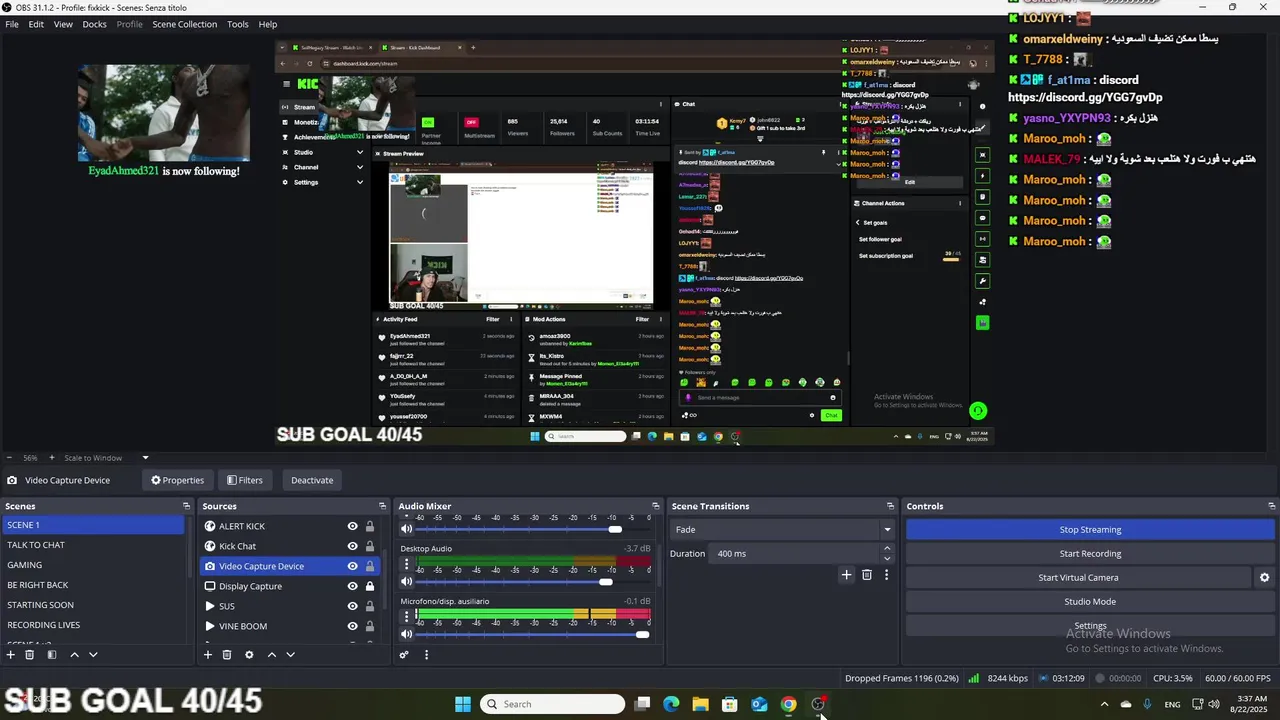Hide the Display Capture source

(x=352, y=586)
